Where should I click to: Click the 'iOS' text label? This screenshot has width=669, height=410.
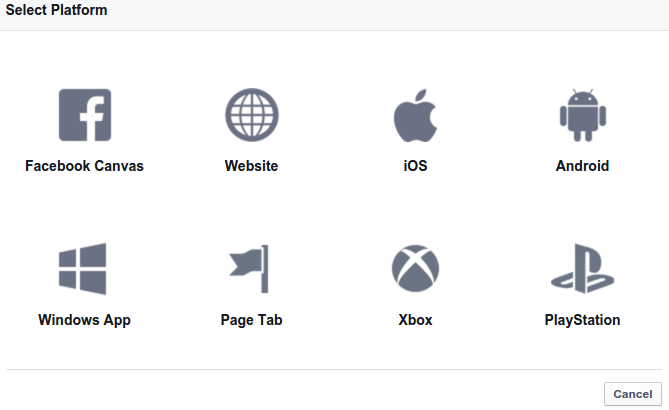416,166
